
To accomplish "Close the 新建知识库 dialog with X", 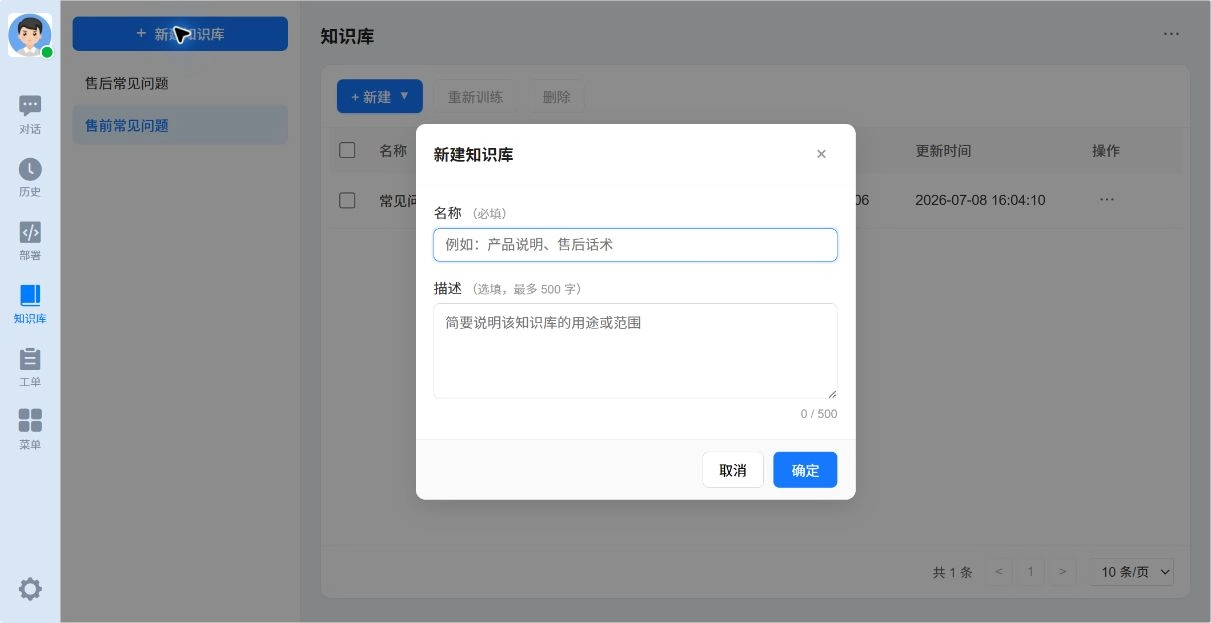I will (821, 154).
